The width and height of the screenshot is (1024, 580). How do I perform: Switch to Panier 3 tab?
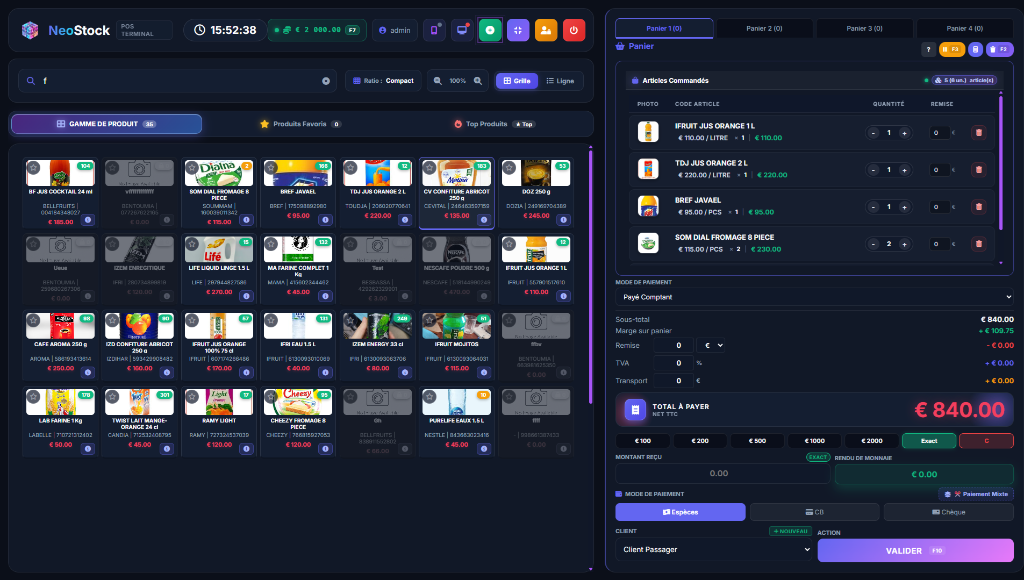tap(864, 28)
